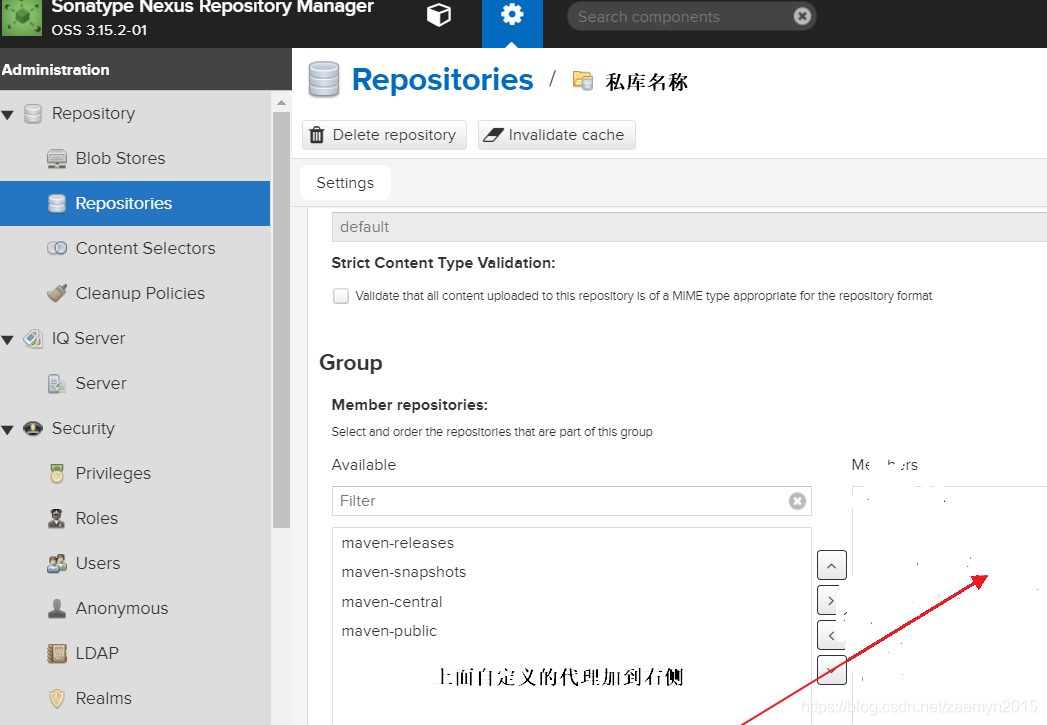Open the Administration gear icon
The image size is (1047, 725).
512,15
